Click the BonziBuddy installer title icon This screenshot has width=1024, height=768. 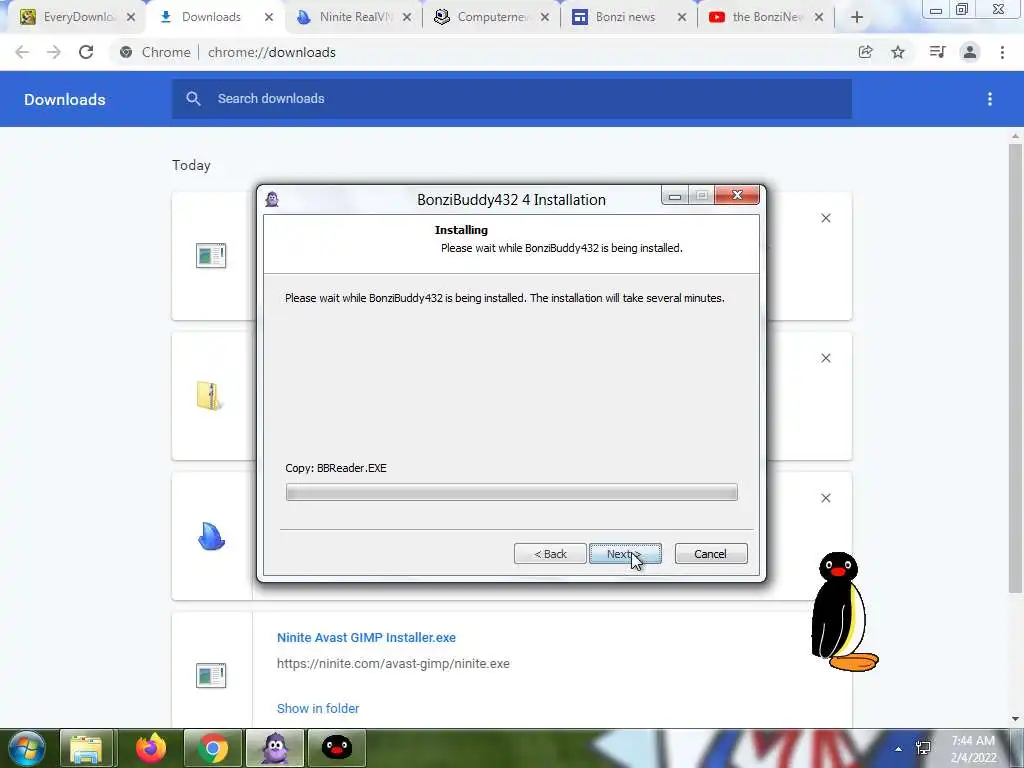(272, 199)
